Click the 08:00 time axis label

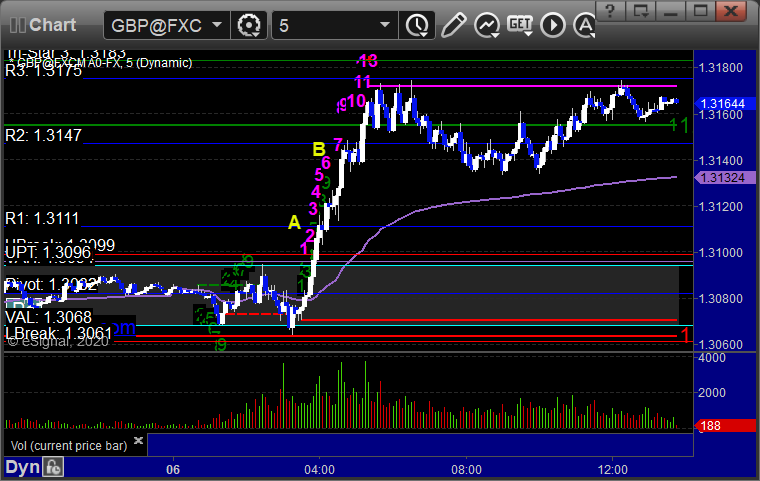point(466,470)
